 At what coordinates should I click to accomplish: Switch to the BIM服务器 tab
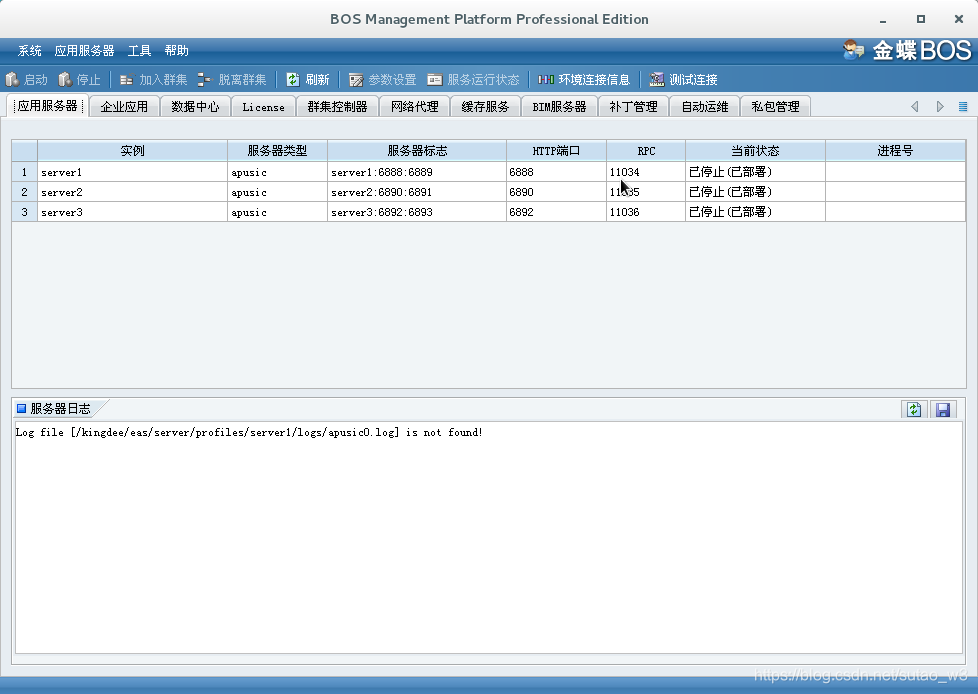(559, 107)
